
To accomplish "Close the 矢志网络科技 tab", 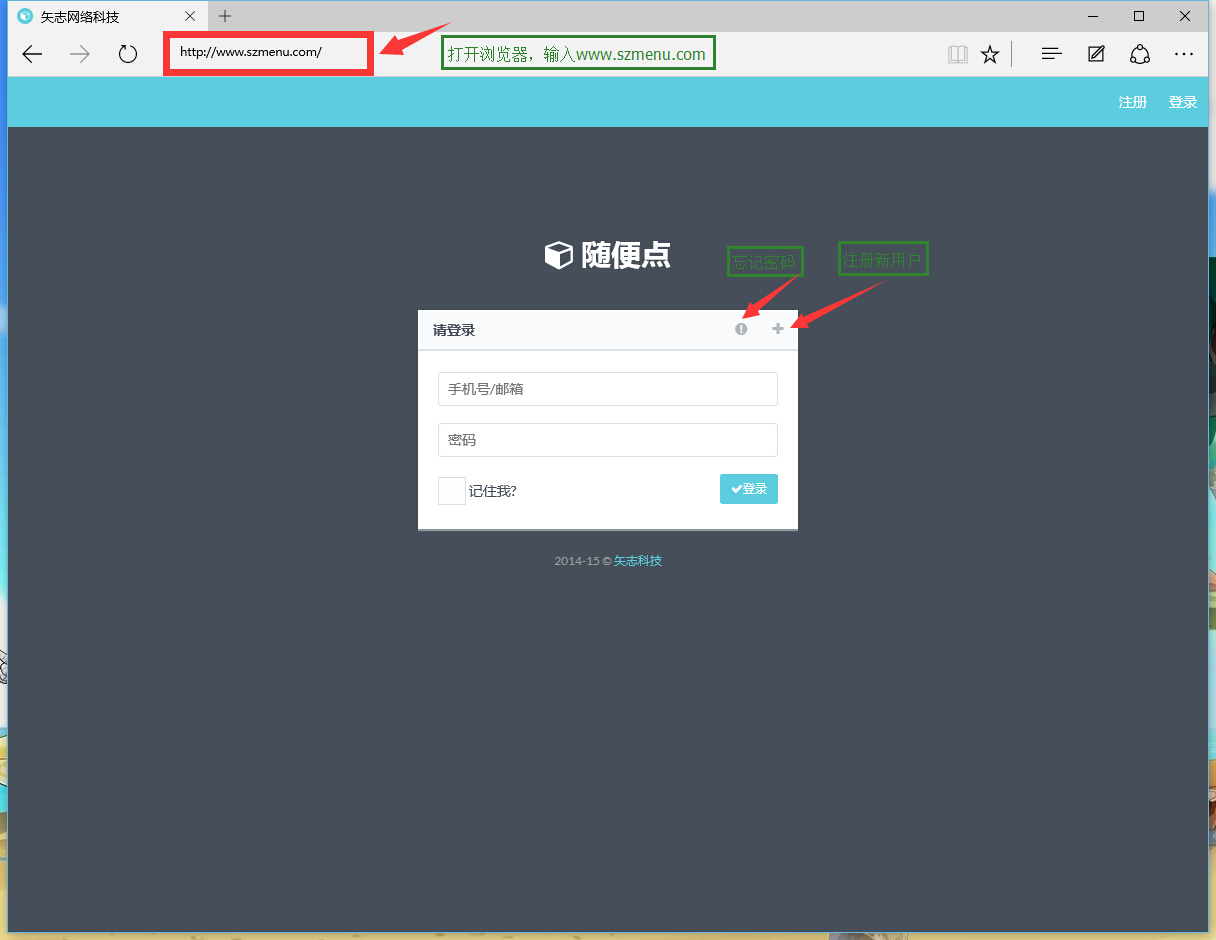I will coord(191,17).
